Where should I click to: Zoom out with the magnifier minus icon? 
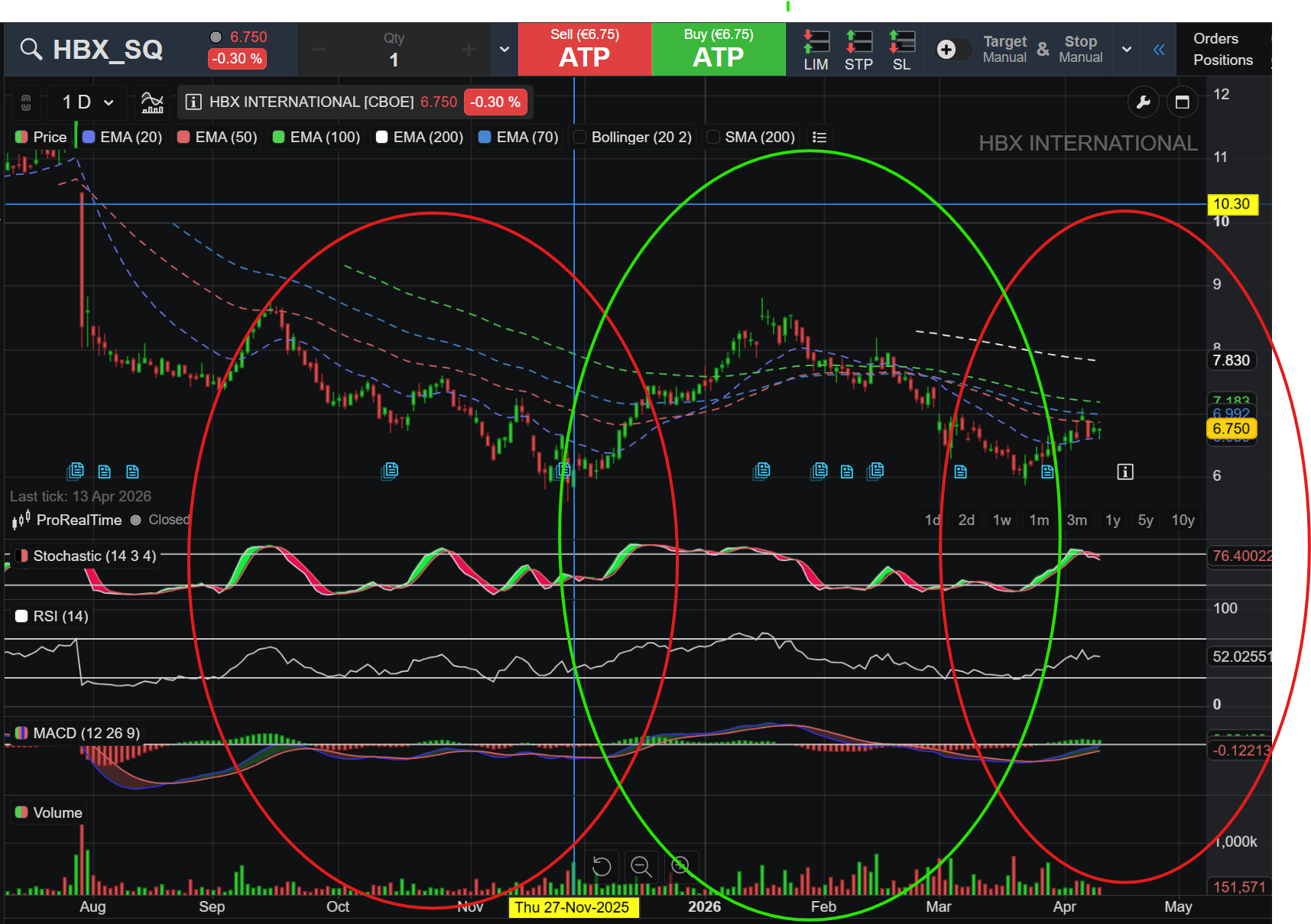pos(641,866)
